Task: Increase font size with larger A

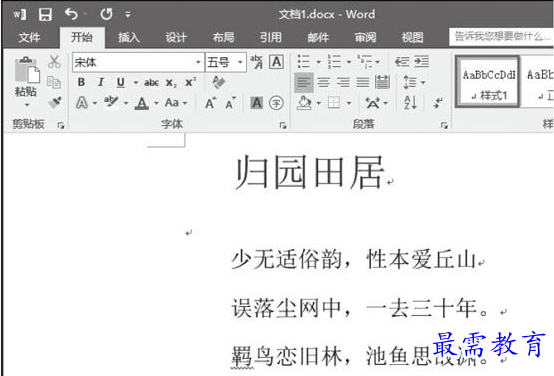Action: click(x=211, y=103)
